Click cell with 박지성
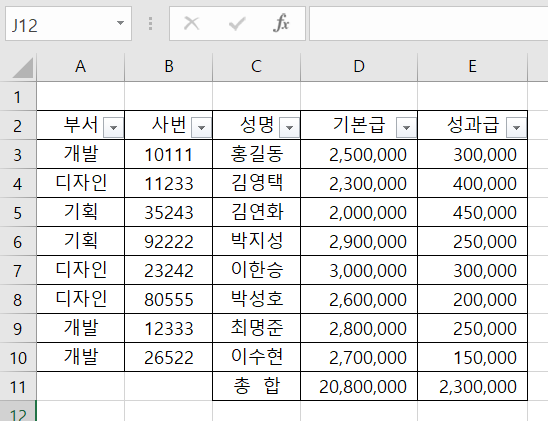548x421 pixels. [x=257, y=241]
